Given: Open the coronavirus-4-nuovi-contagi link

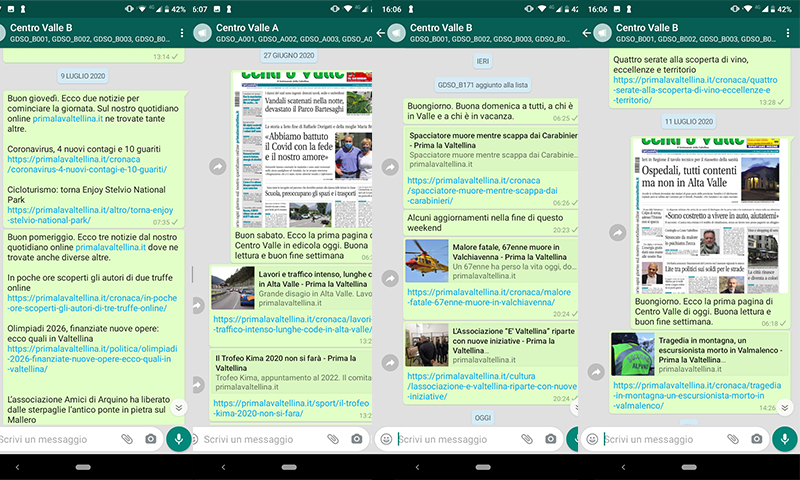Looking at the screenshot, I should [87, 164].
